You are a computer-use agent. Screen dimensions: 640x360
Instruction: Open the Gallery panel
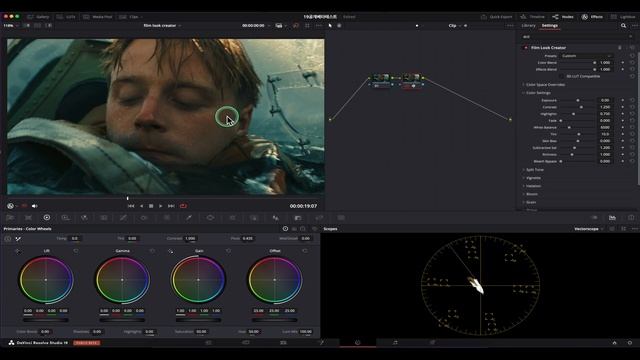[x=38, y=17]
